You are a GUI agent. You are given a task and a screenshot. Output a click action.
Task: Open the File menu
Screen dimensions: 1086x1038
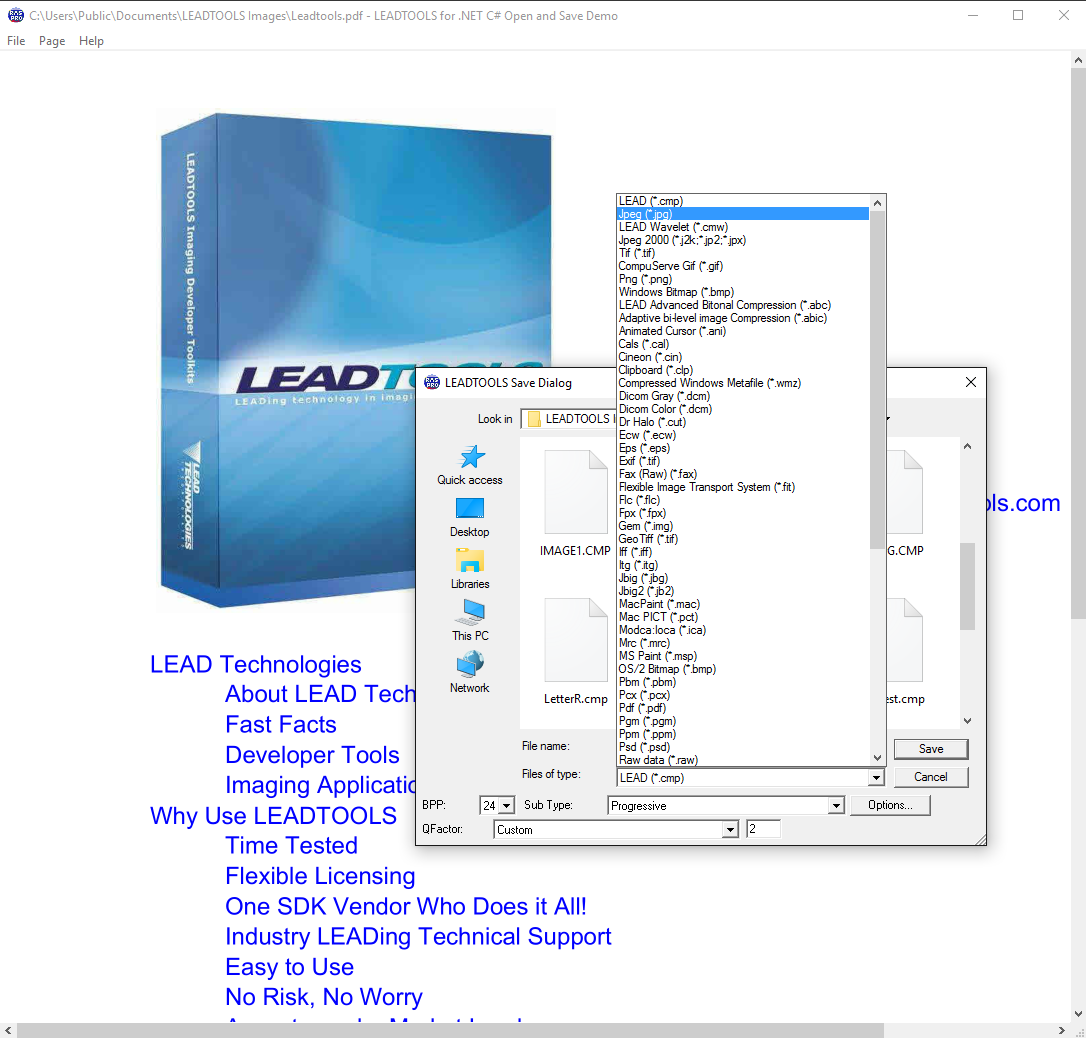(16, 41)
